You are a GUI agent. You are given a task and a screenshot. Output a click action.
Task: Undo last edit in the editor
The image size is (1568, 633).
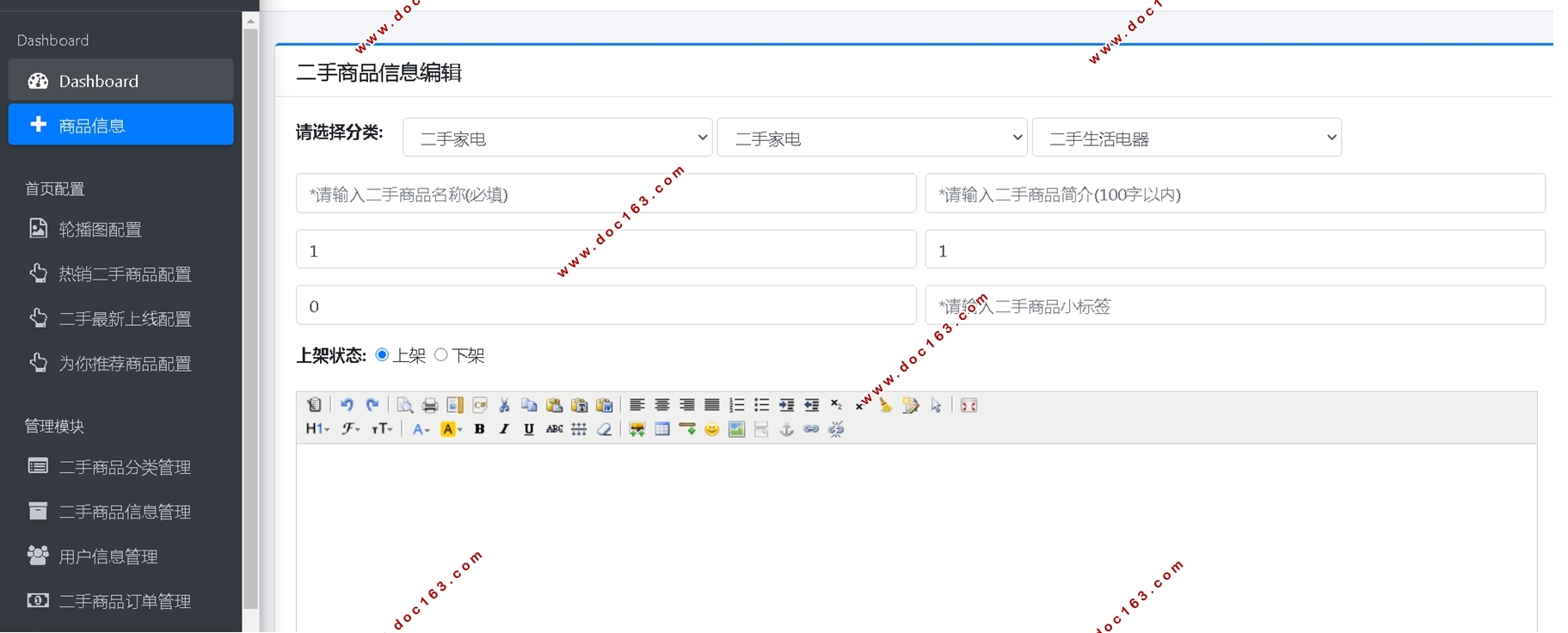[347, 405]
